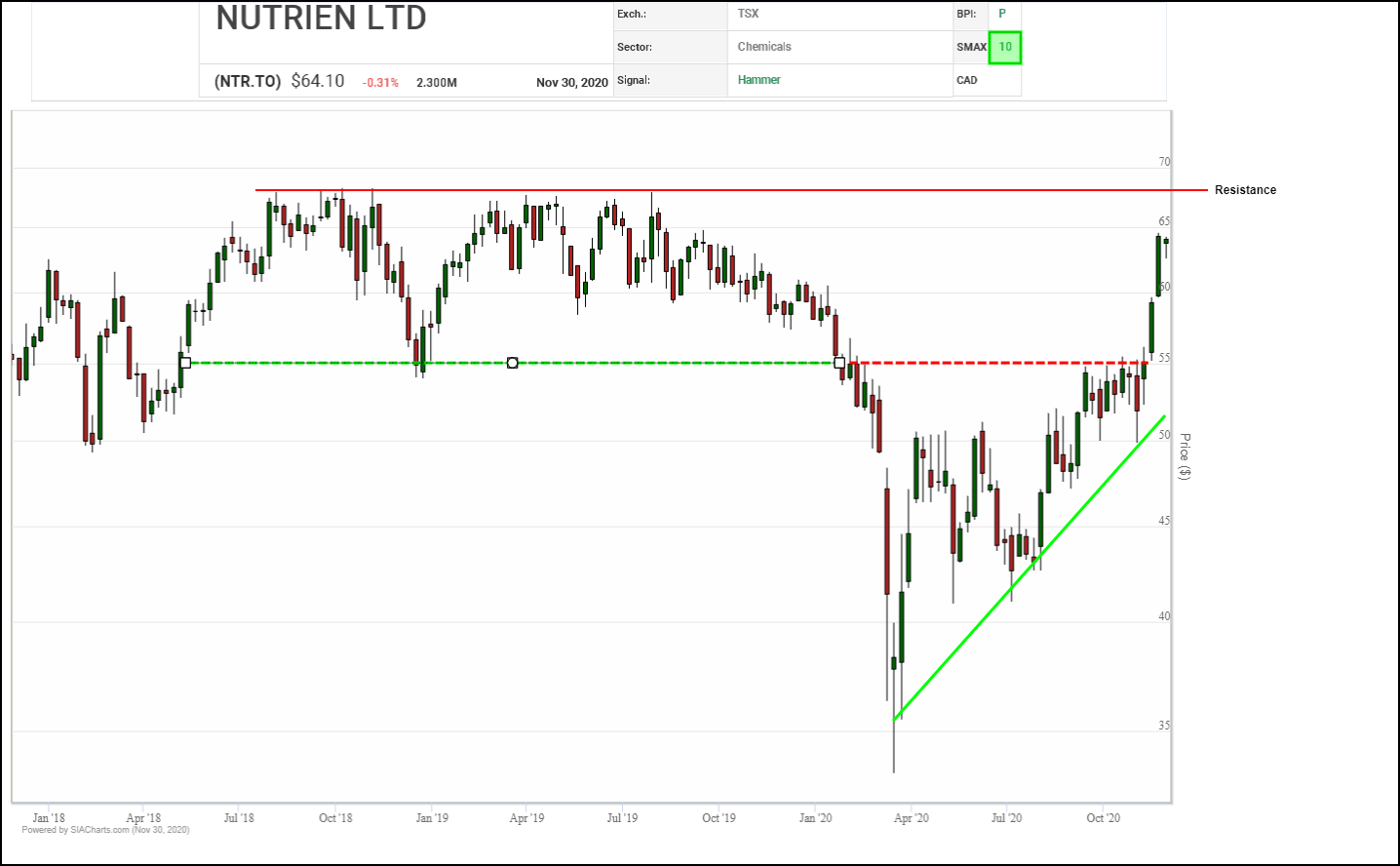Click the -0.31% price change figure
The height and width of the screenshot is (866, 1400).
(x=380, y=83)
